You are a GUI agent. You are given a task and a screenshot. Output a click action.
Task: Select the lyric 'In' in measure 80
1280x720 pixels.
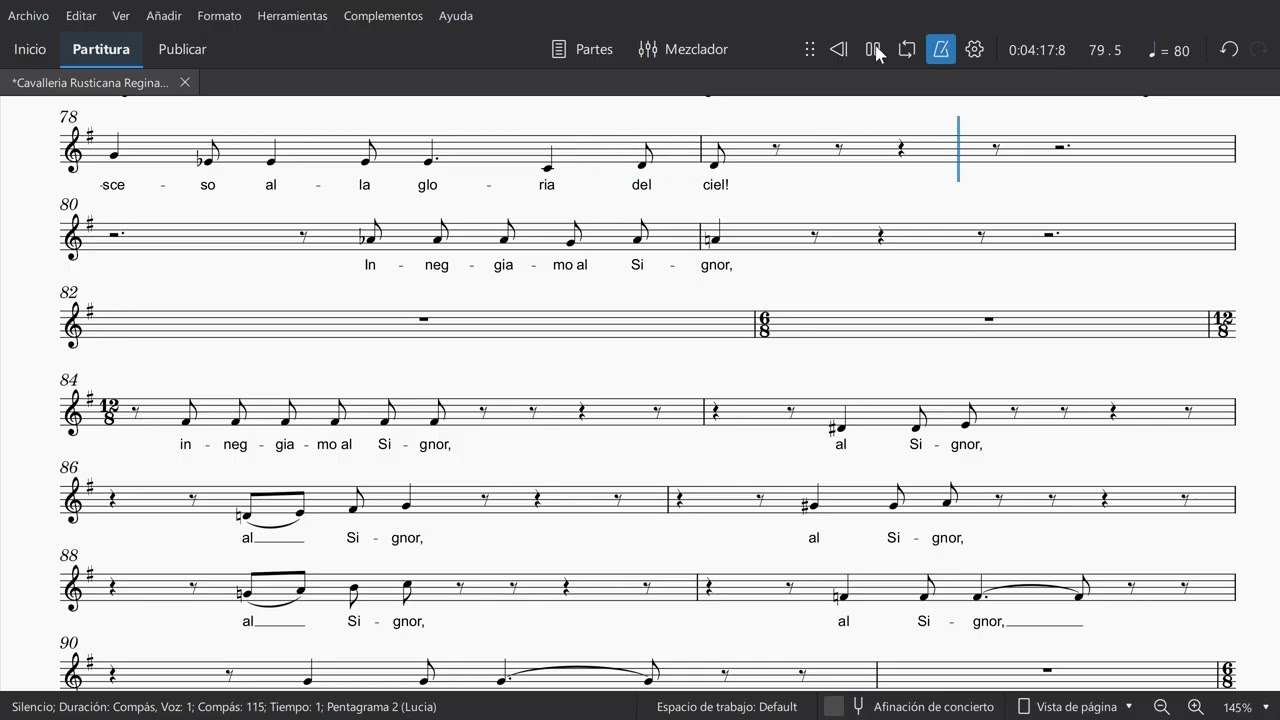pyautogui.click(x=370, y=265)
